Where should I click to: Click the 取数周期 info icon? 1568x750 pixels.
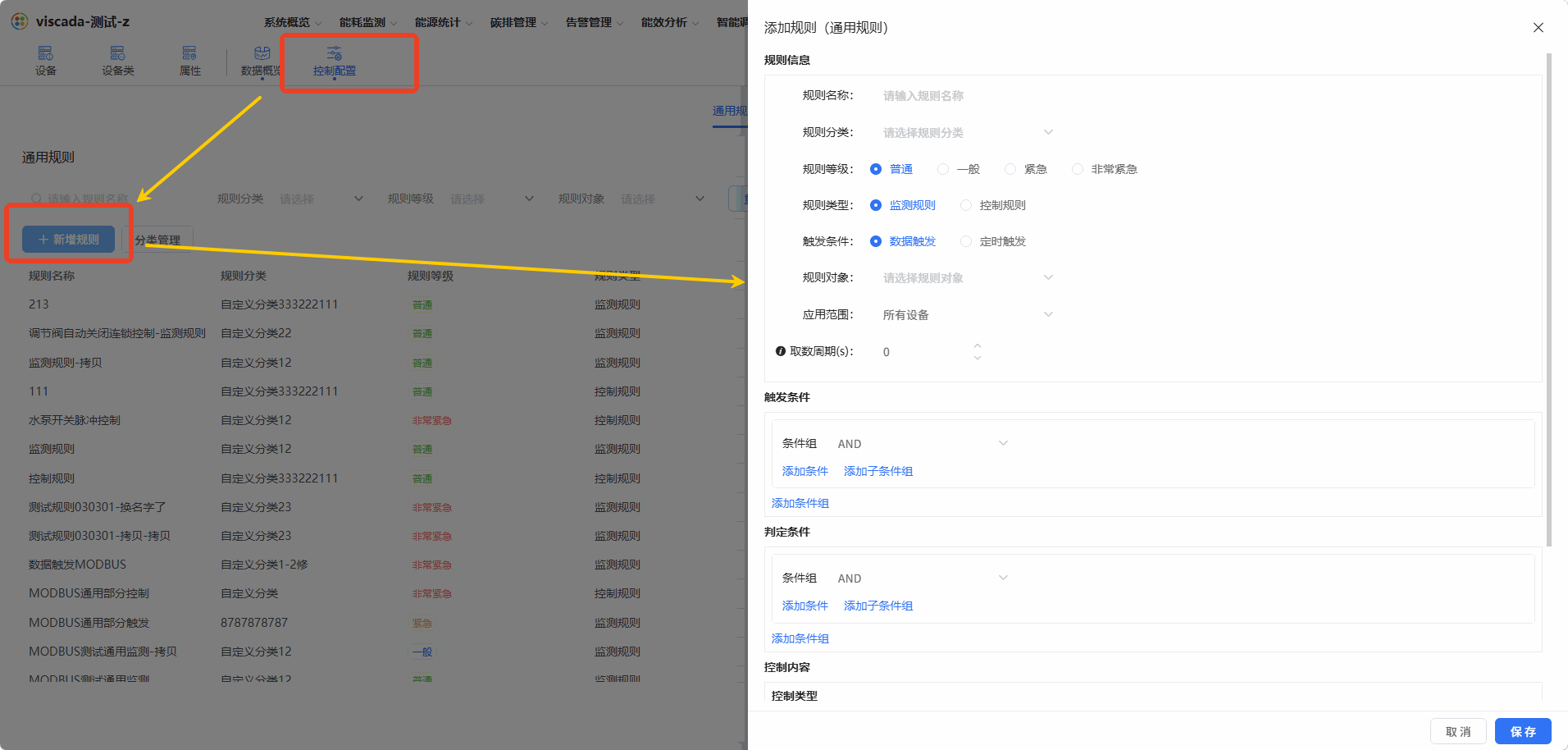click(781, 351)
